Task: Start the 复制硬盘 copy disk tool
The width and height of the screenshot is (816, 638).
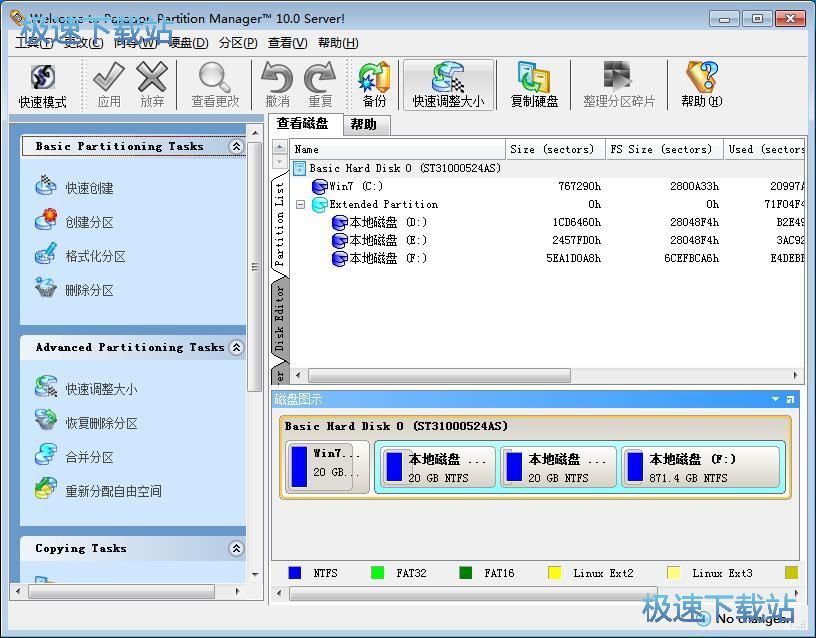Action: (534, 85)
